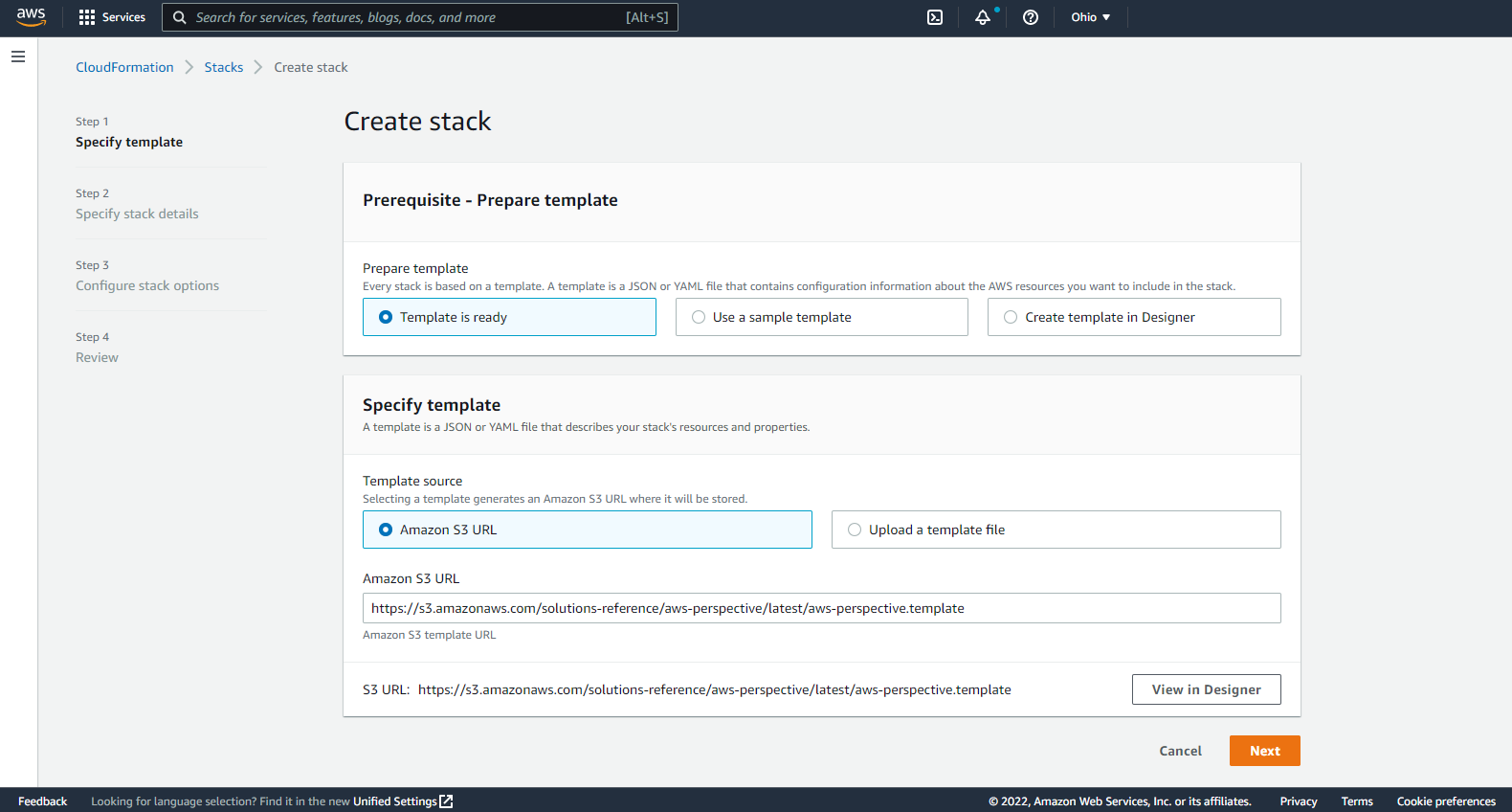This screenshot has width=1512, height=812.
Task: Click Amazon S3 template URL hint text
Action: pos(430,635)
